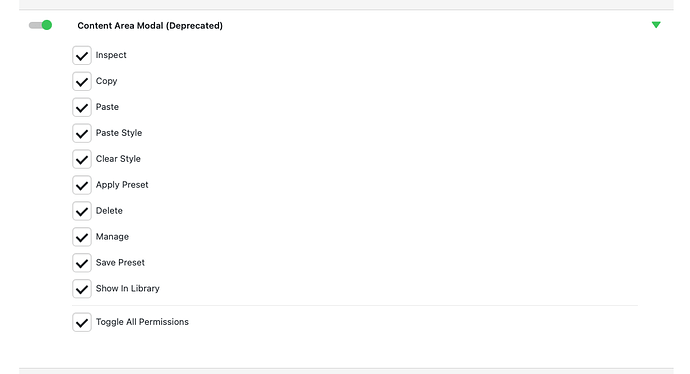Uncheck Toggle All Permissions checkbox

(82, 323)
